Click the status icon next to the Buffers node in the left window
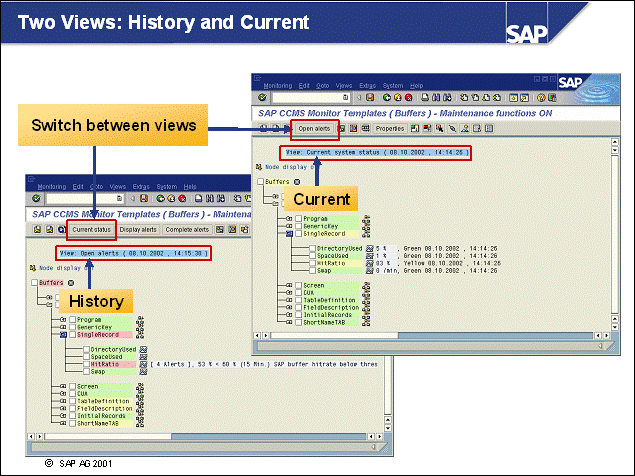The image size is (635, 476). 72,283
